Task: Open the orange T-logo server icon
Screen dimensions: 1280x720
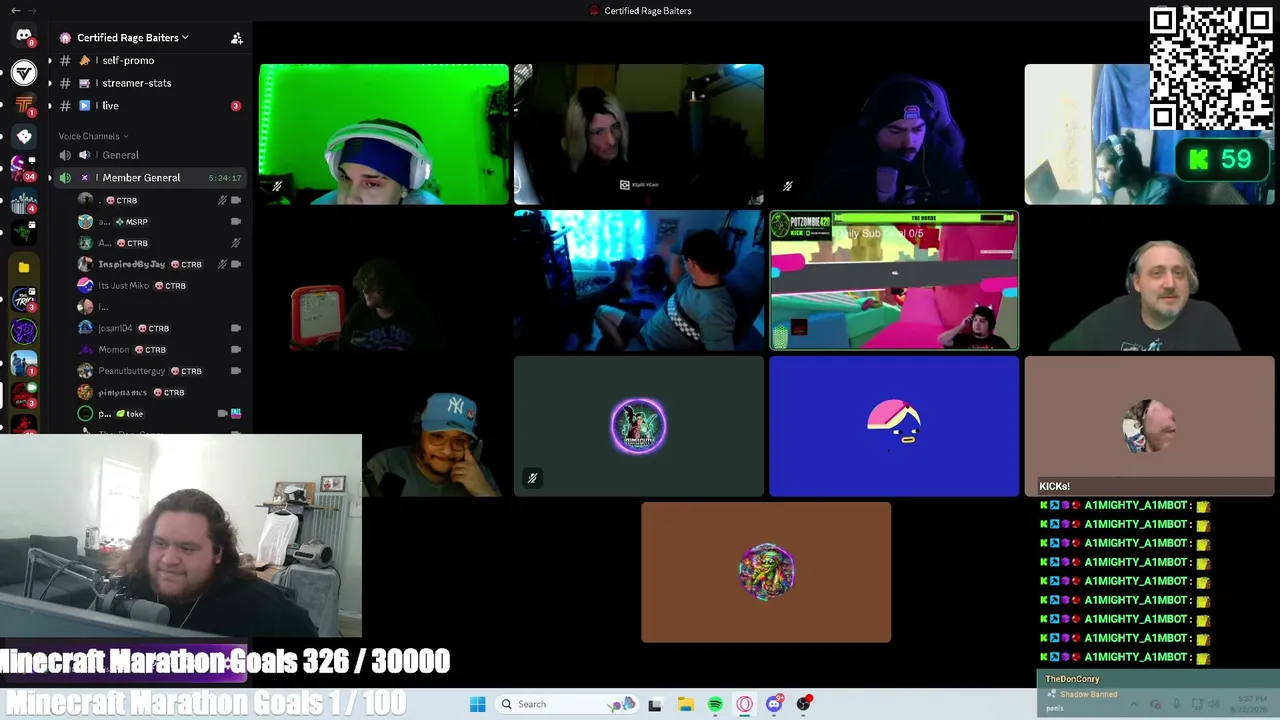Action: click(x=24, y=104)
